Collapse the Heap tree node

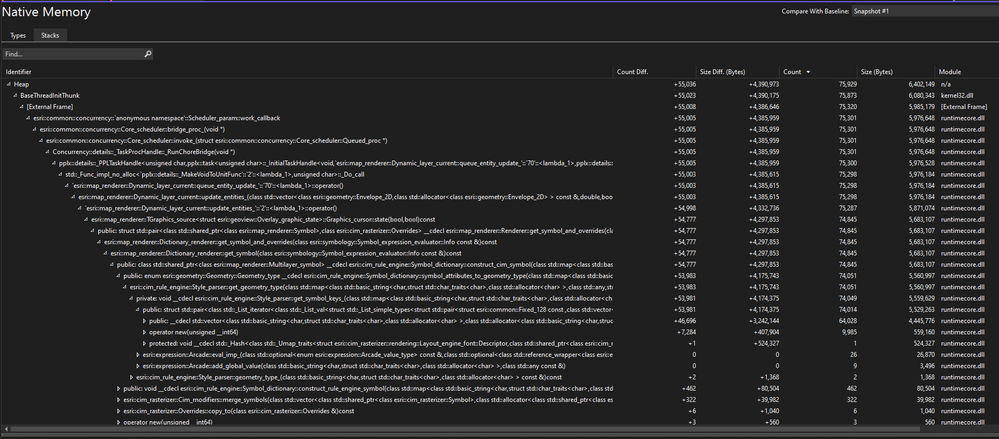[9, 84]
